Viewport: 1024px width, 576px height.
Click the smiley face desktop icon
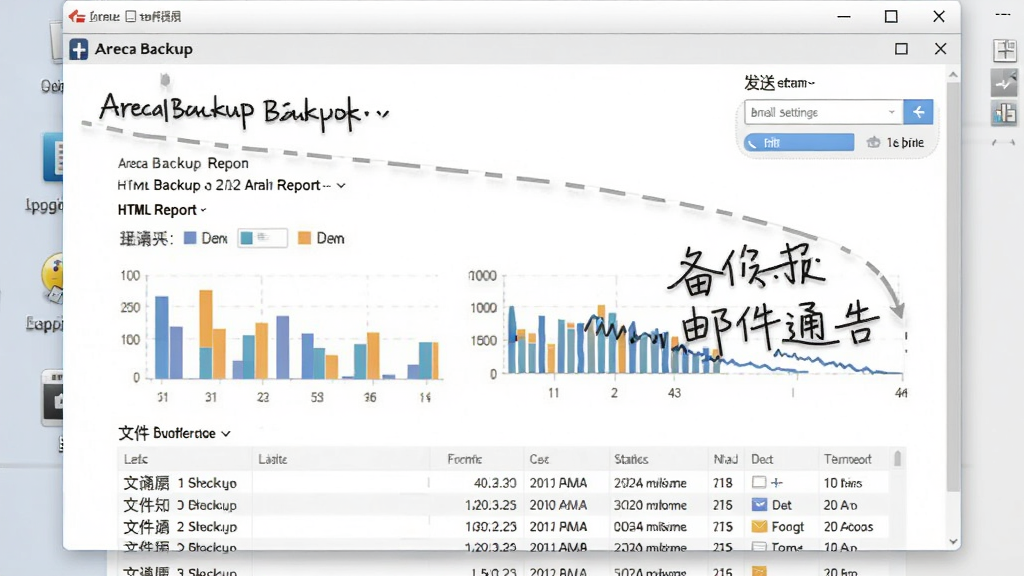coord(52,277)
